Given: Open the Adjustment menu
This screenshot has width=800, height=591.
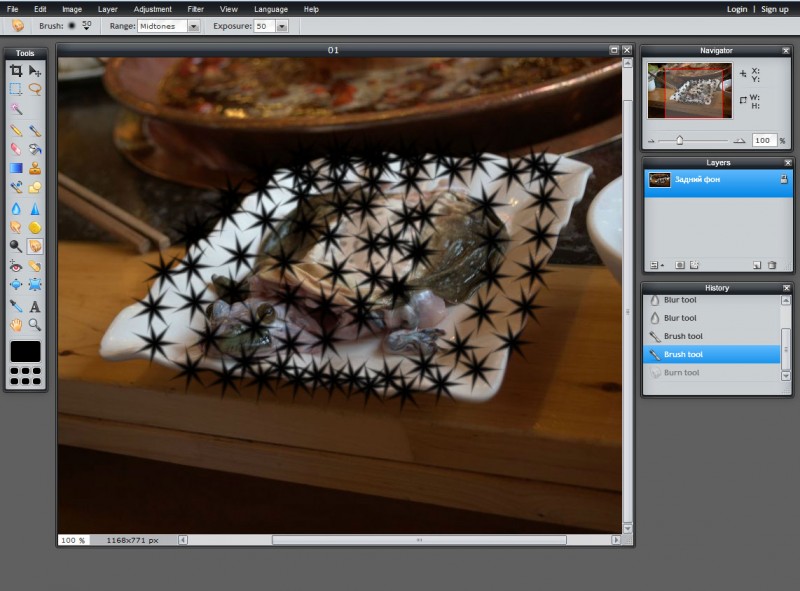Looking at the screenshot, I should [x=153, y=9].
